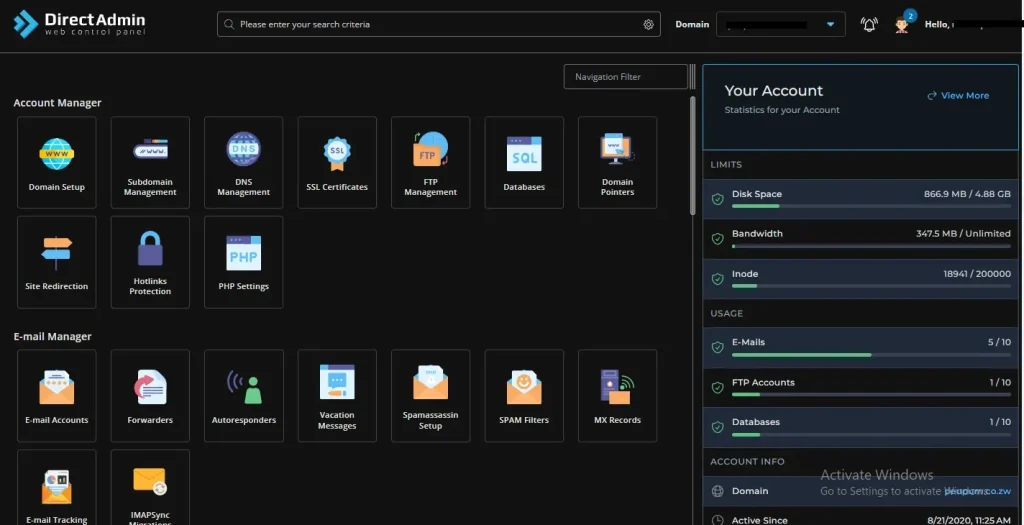Image resolution: width=1024 pixels, height=525 pixels.
Task: Open E-mail Accounts
Action: [57, 396]
